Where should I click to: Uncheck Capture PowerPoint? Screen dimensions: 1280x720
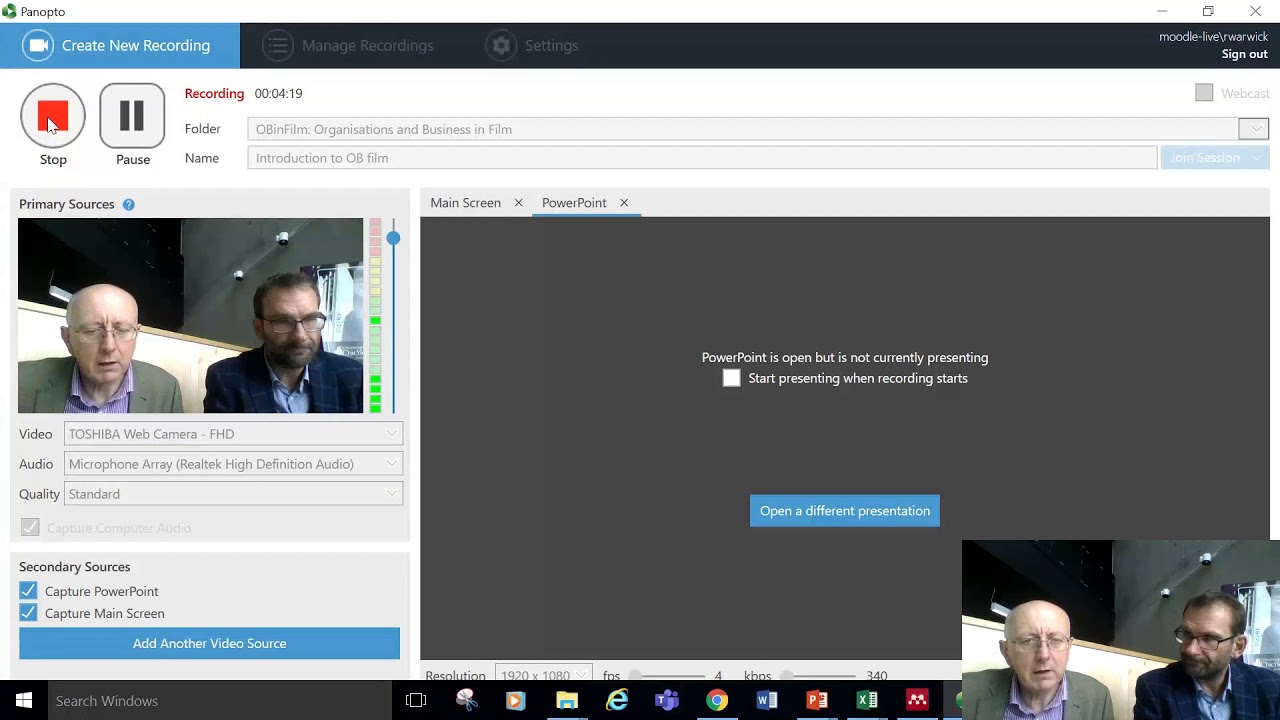tap(28, 591)
